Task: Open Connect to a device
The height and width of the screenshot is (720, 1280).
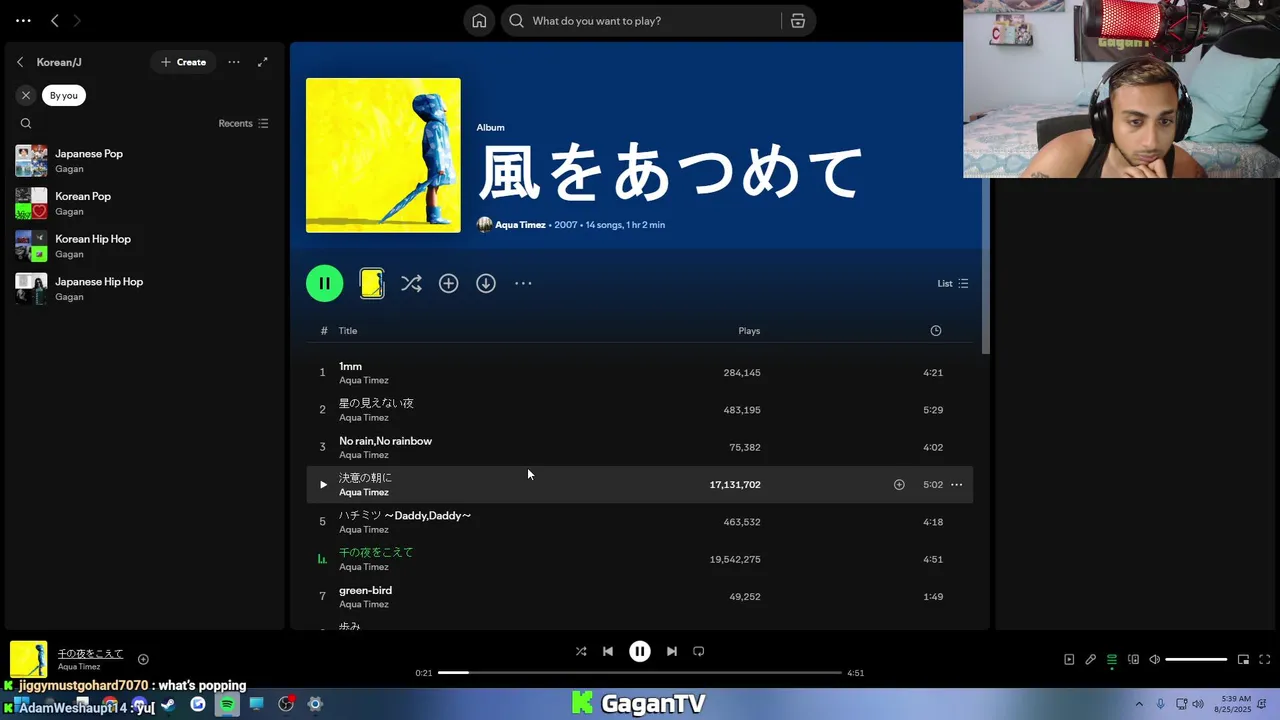Action: tap(1133, 659)
